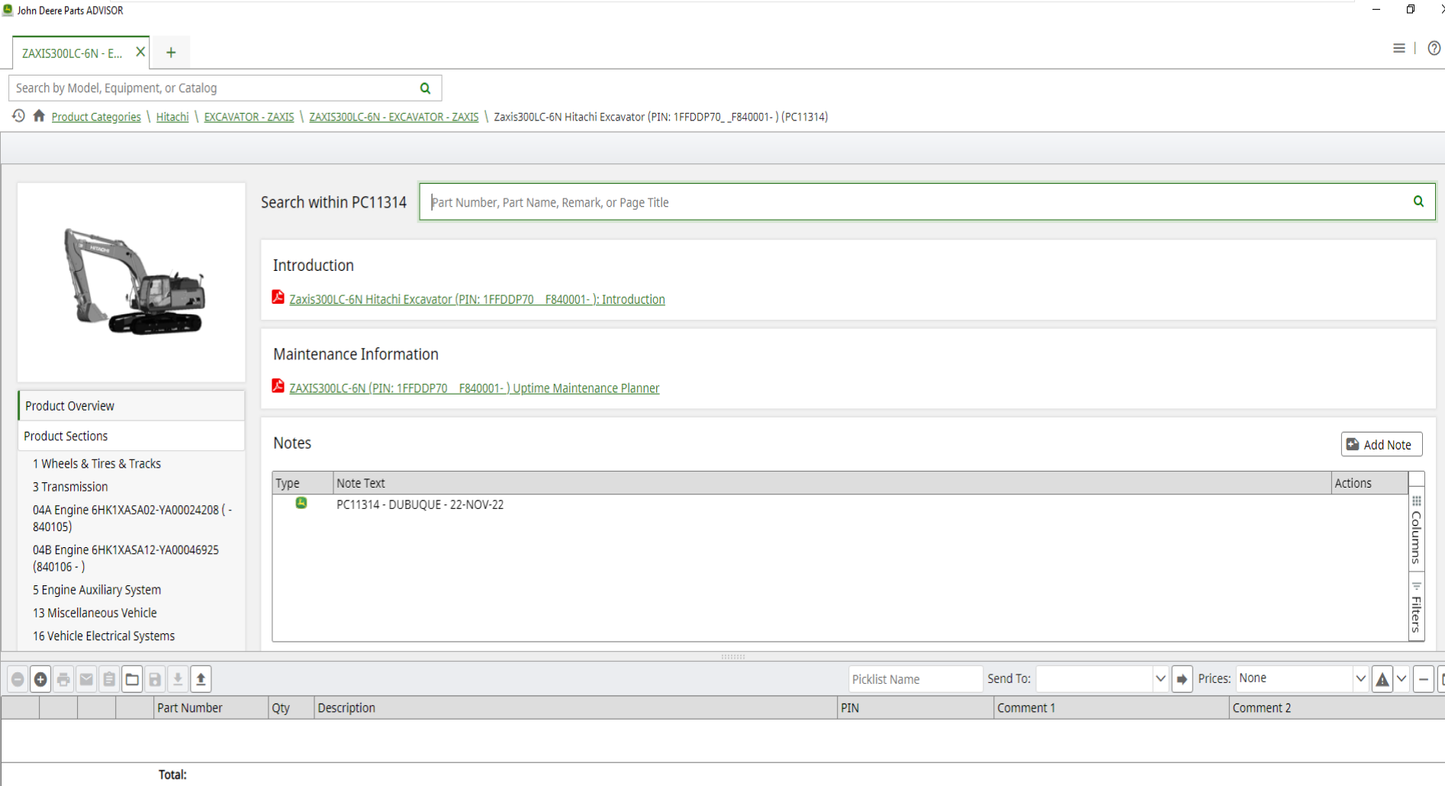This screenshot has width=1445, height=786.
Task: Click the history clock icon in breadcrumb
Action: [x=18, y=116]
